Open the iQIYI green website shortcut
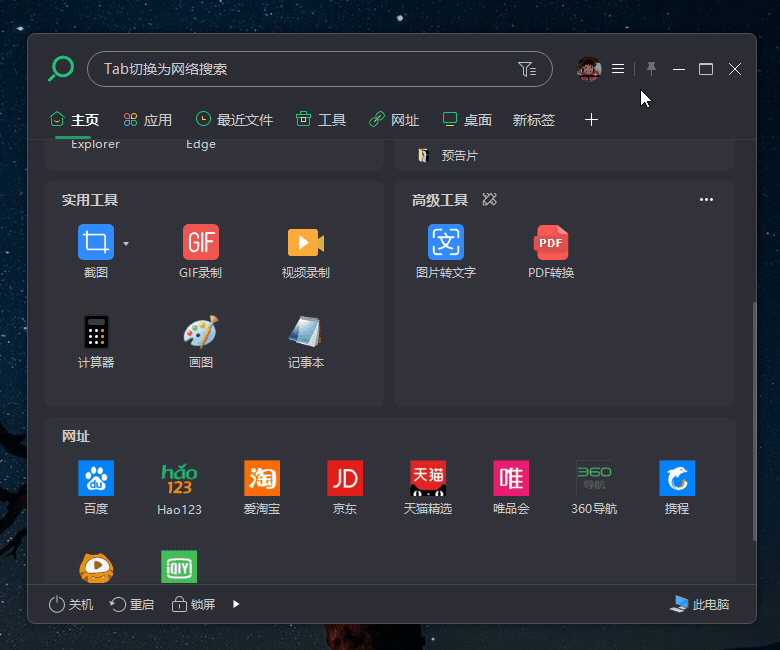The width and height of the screenshot is (780, 650). click(179, 566)
